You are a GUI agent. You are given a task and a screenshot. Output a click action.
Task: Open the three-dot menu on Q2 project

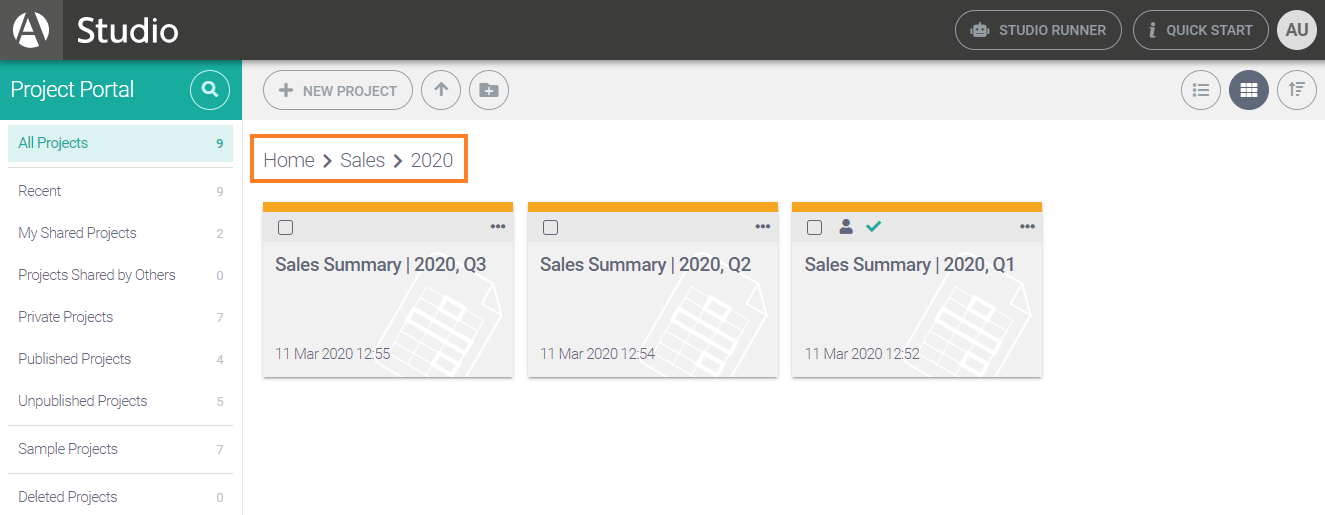[763, 227]
